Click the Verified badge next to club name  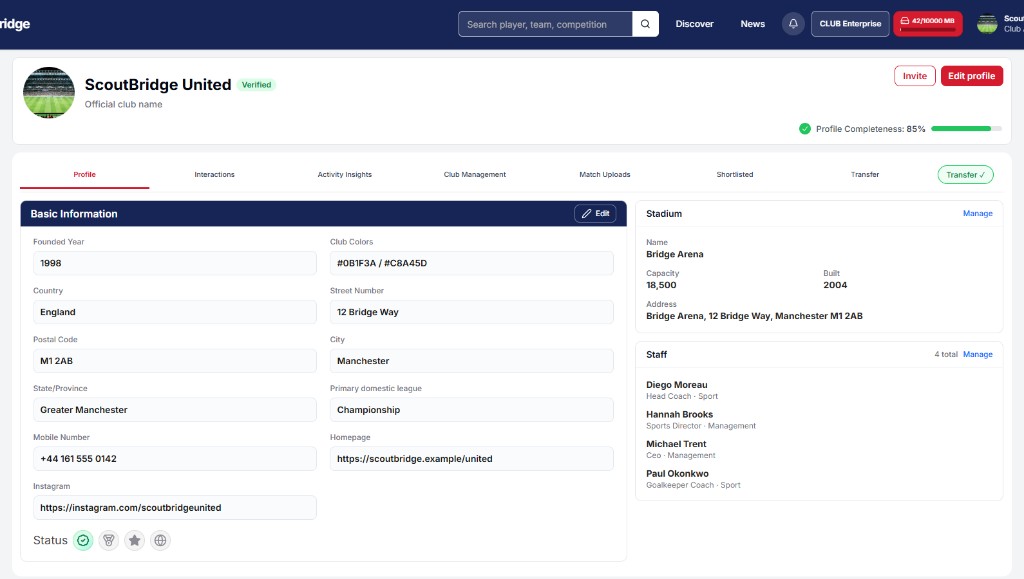(x=256, y=85)
